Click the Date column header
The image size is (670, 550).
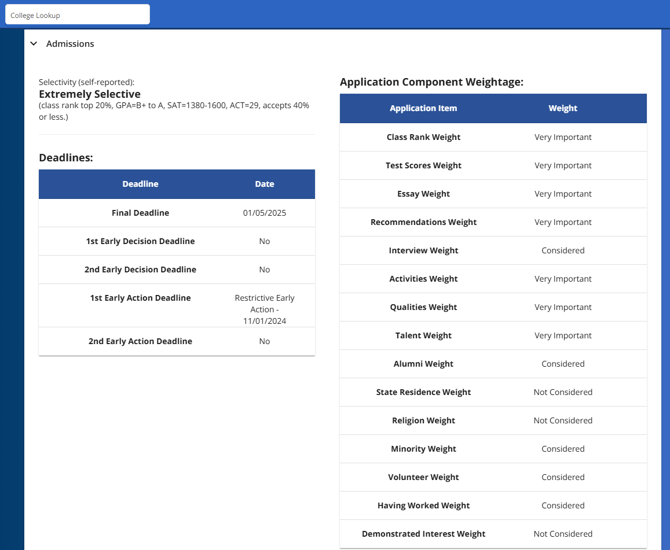264,184
